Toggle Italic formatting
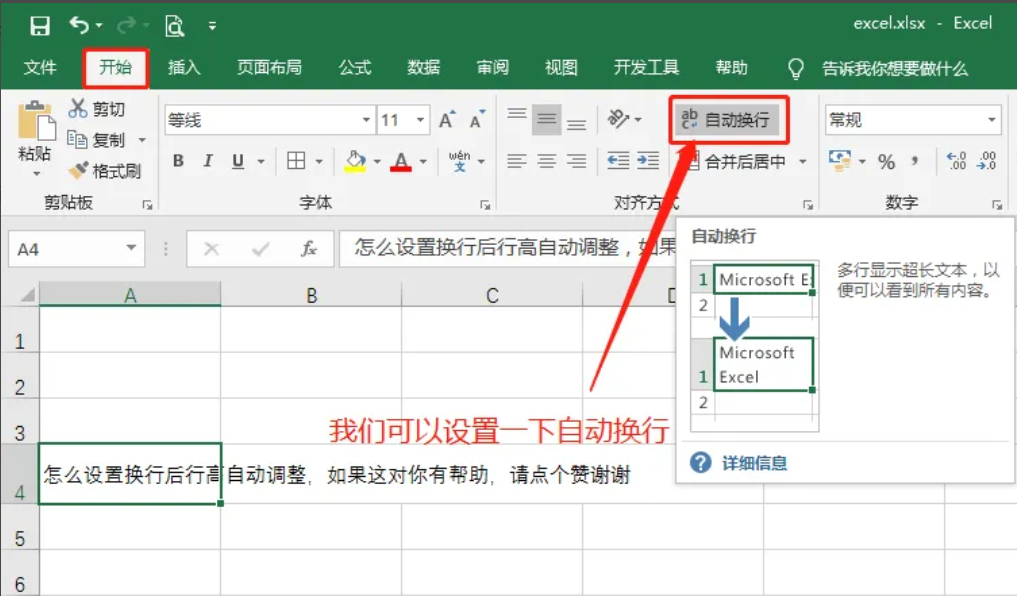 coord(208,161)
